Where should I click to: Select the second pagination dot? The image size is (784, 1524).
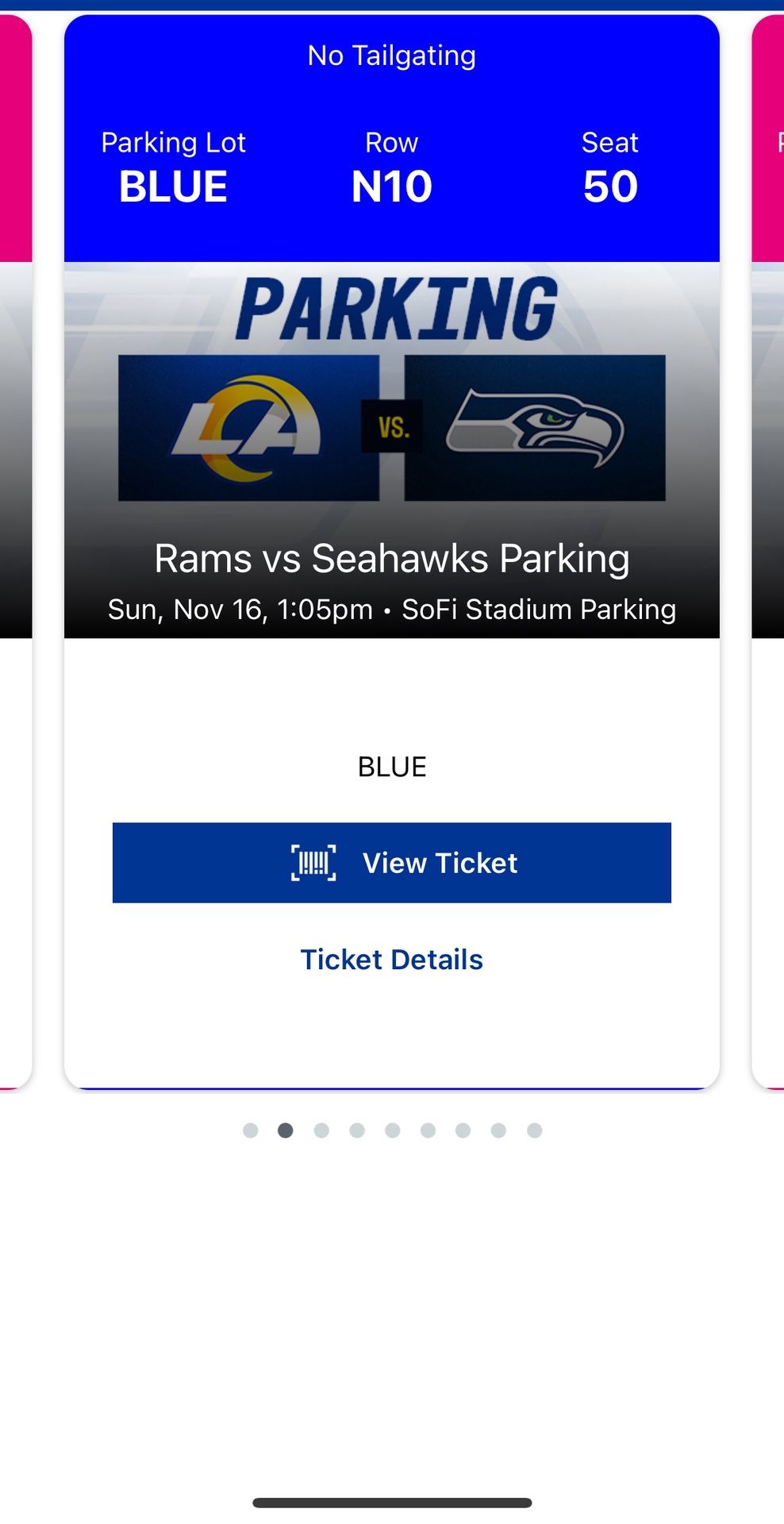284,1130
